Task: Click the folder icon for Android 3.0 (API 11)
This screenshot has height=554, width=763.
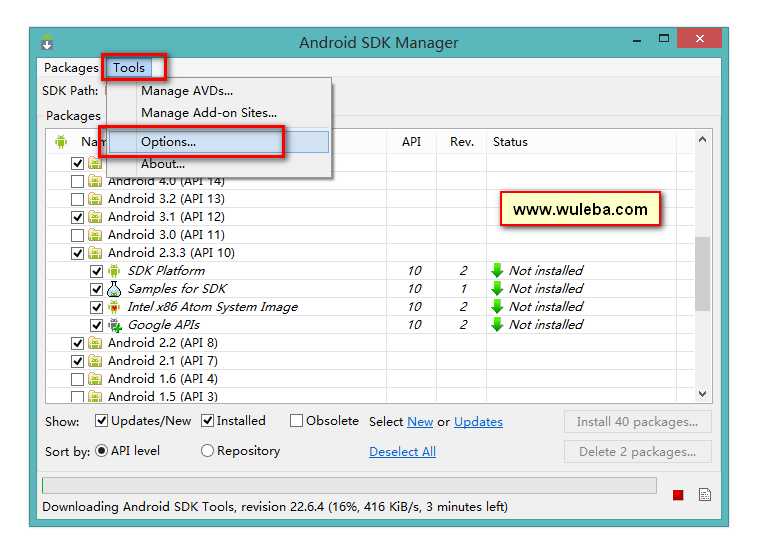Action: click(95, 235)
